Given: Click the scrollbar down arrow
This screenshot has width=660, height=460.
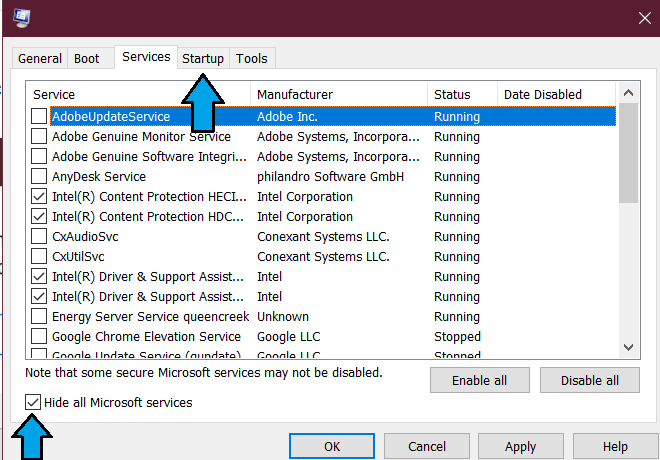Looking at the screenshot, I should point(628,347).
